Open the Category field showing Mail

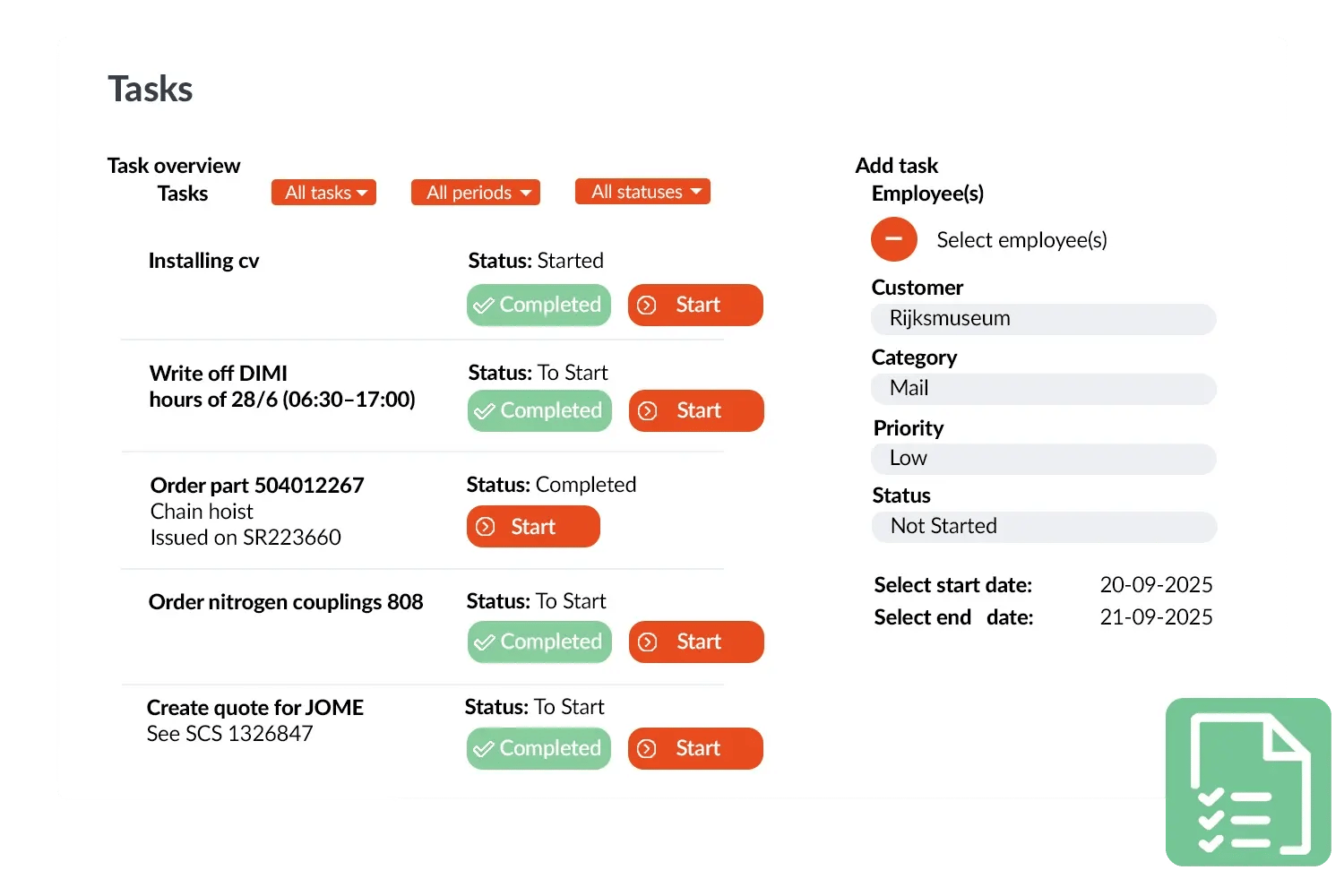pos(1043,389)
